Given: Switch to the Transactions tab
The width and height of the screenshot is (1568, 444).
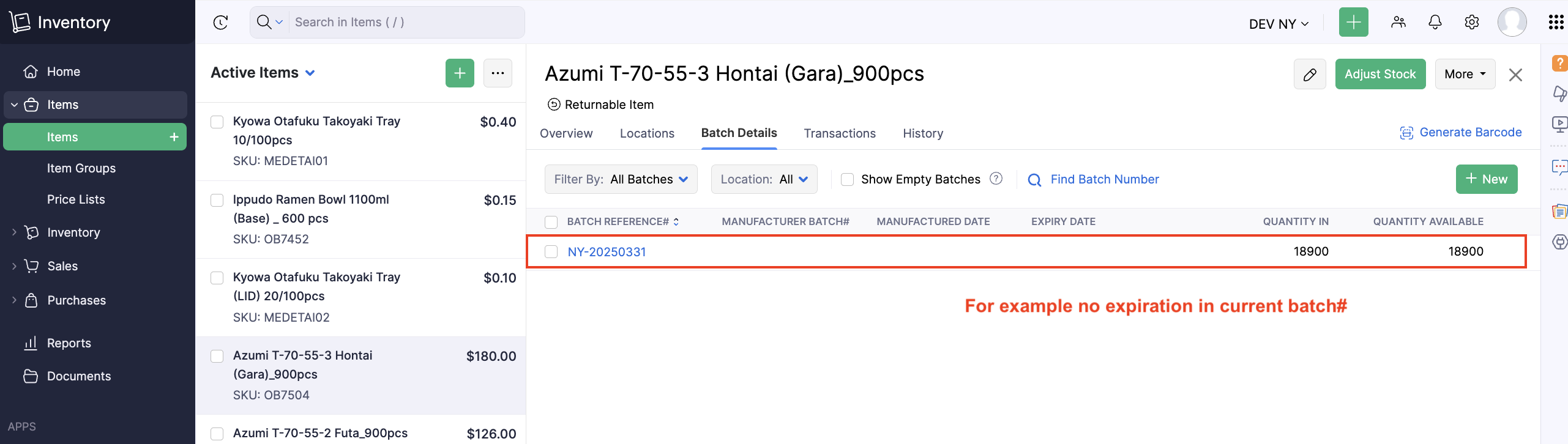Looking at the screenshot, I should [x=839, y=133].
